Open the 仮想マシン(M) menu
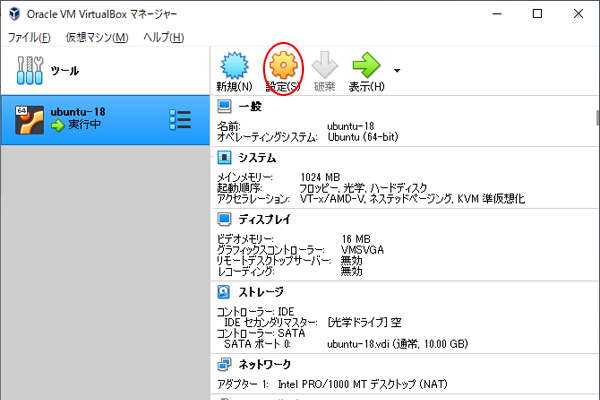Viewport: 600px width, 400px height. (97, 38)
